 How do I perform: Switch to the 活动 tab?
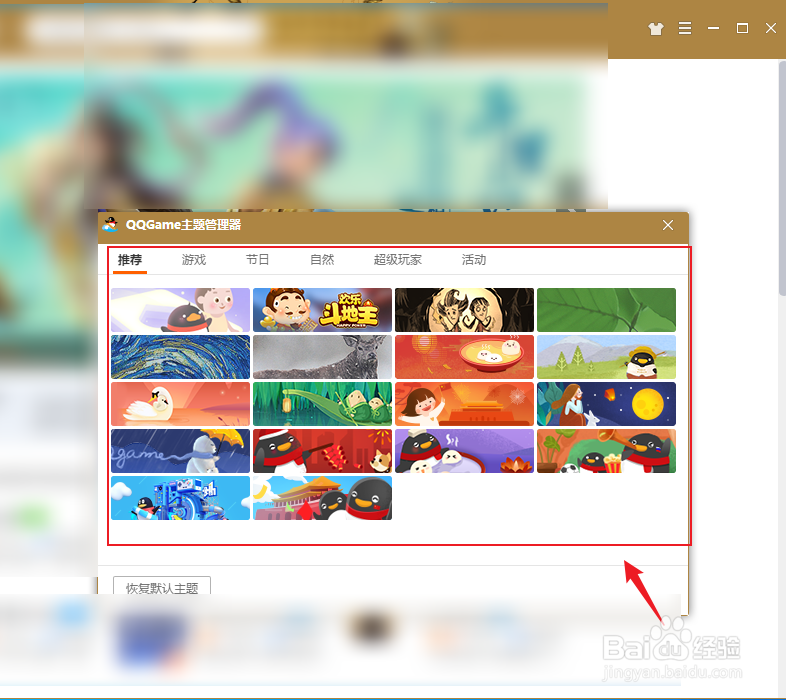pos(474,260)
